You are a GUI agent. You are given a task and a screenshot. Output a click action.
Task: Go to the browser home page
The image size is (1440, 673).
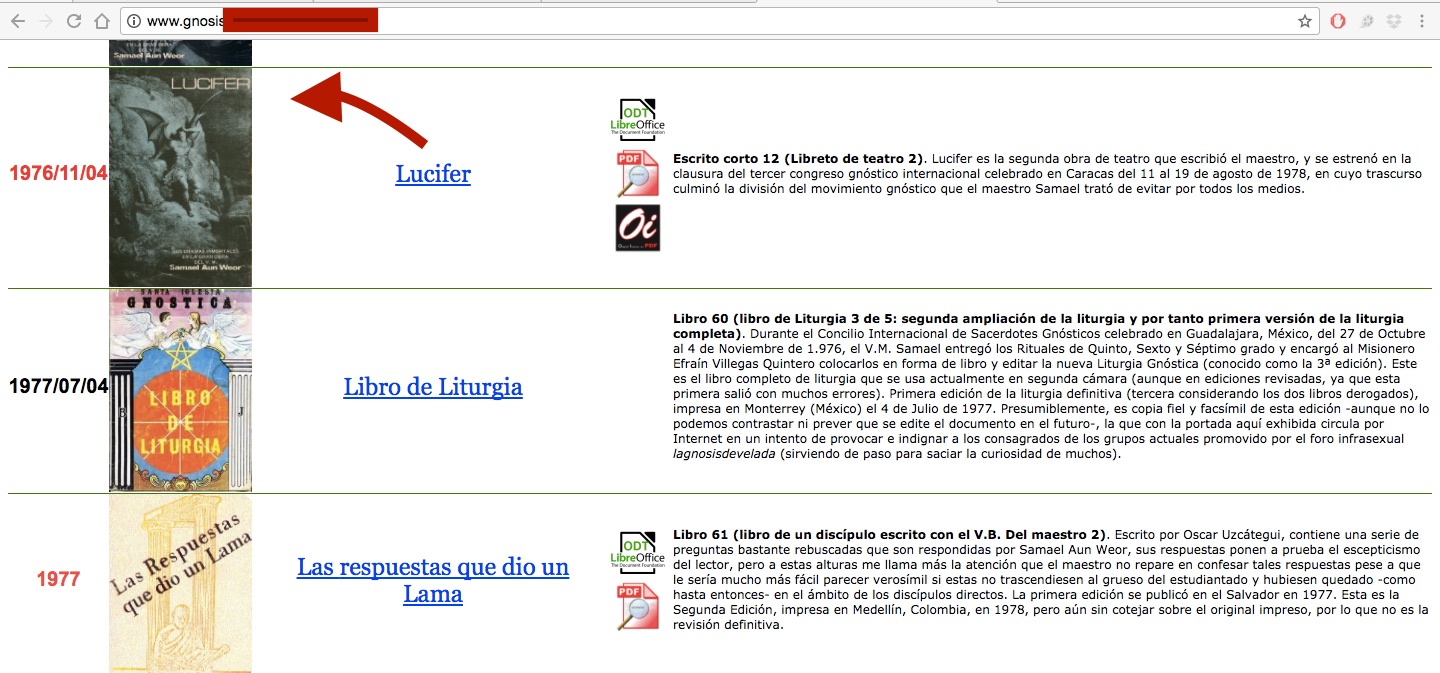click(101, 21)
